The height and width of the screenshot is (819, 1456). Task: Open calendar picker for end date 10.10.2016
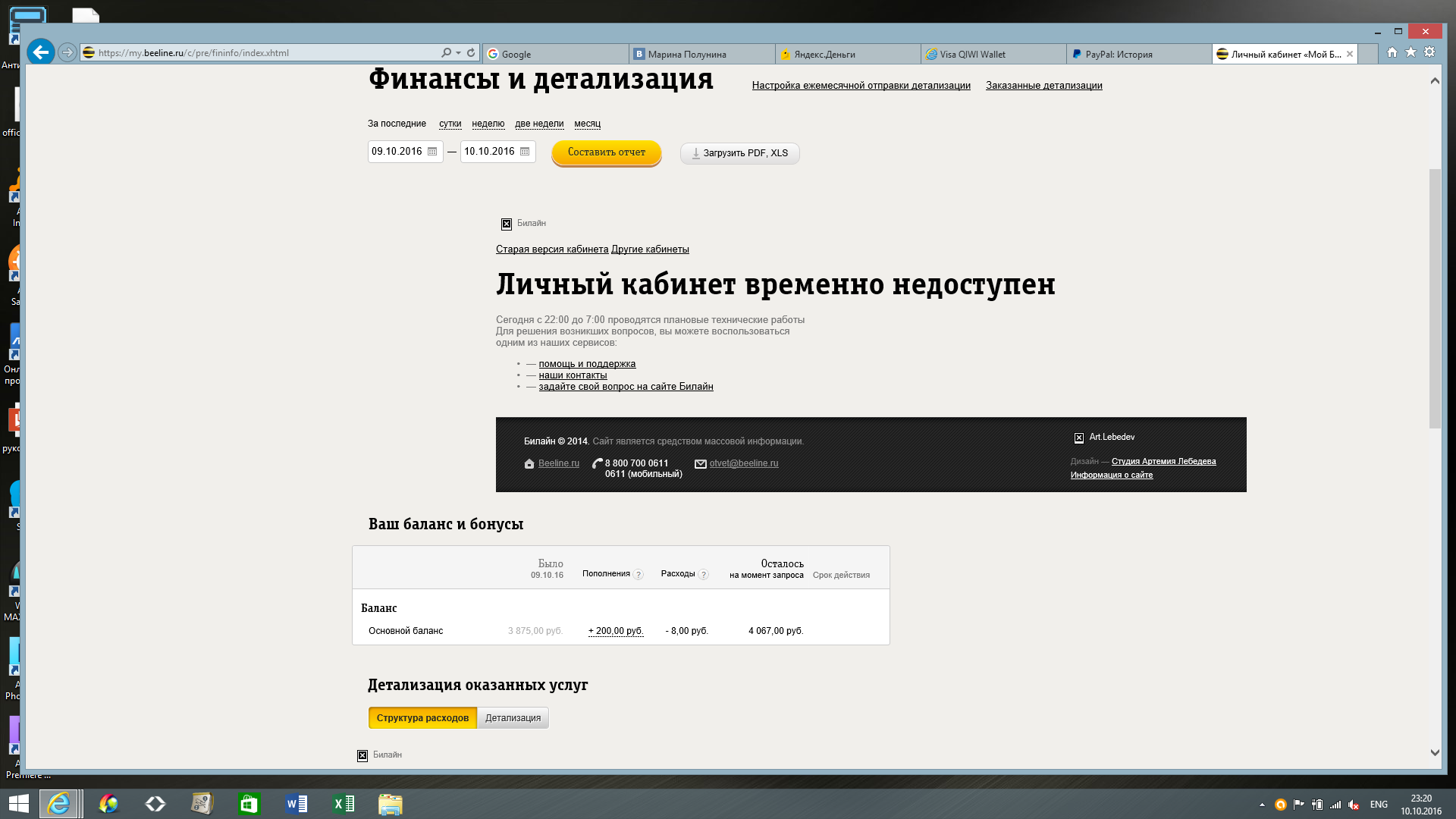pyautogui.click(x=525, y=152)
